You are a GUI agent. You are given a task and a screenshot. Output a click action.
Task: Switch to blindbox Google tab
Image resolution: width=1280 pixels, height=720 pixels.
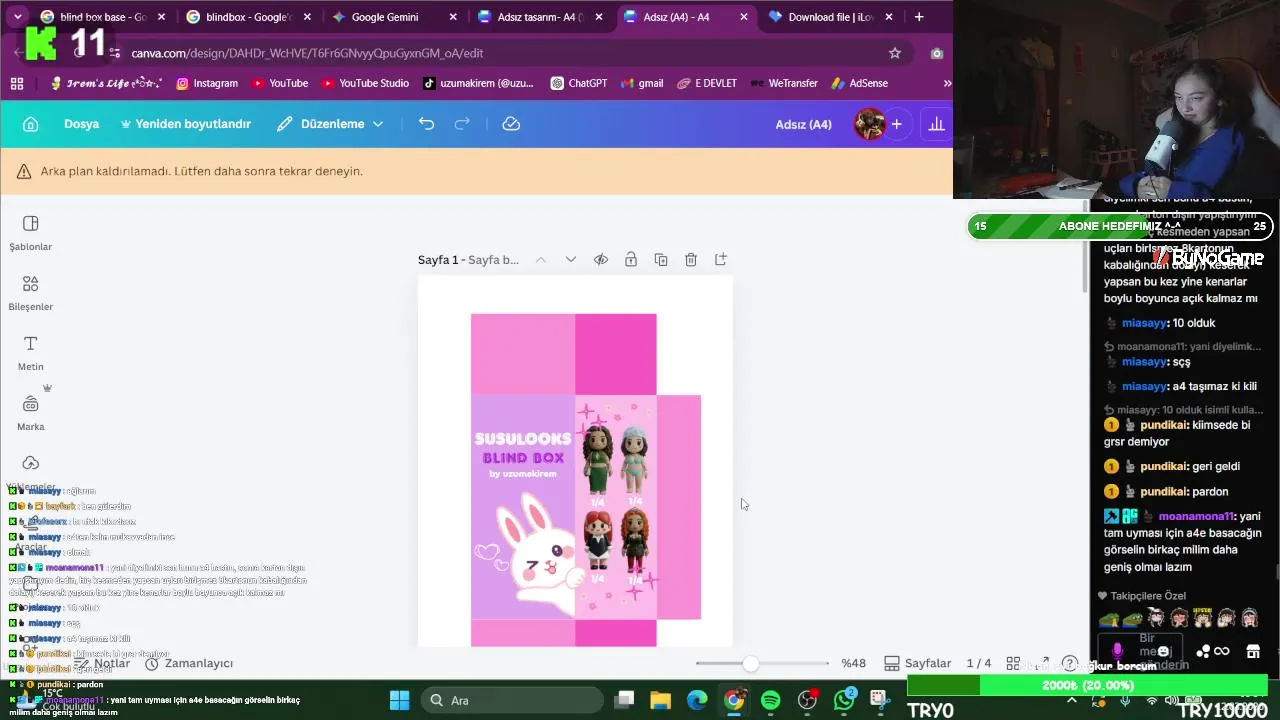click(x=248, y=17)
